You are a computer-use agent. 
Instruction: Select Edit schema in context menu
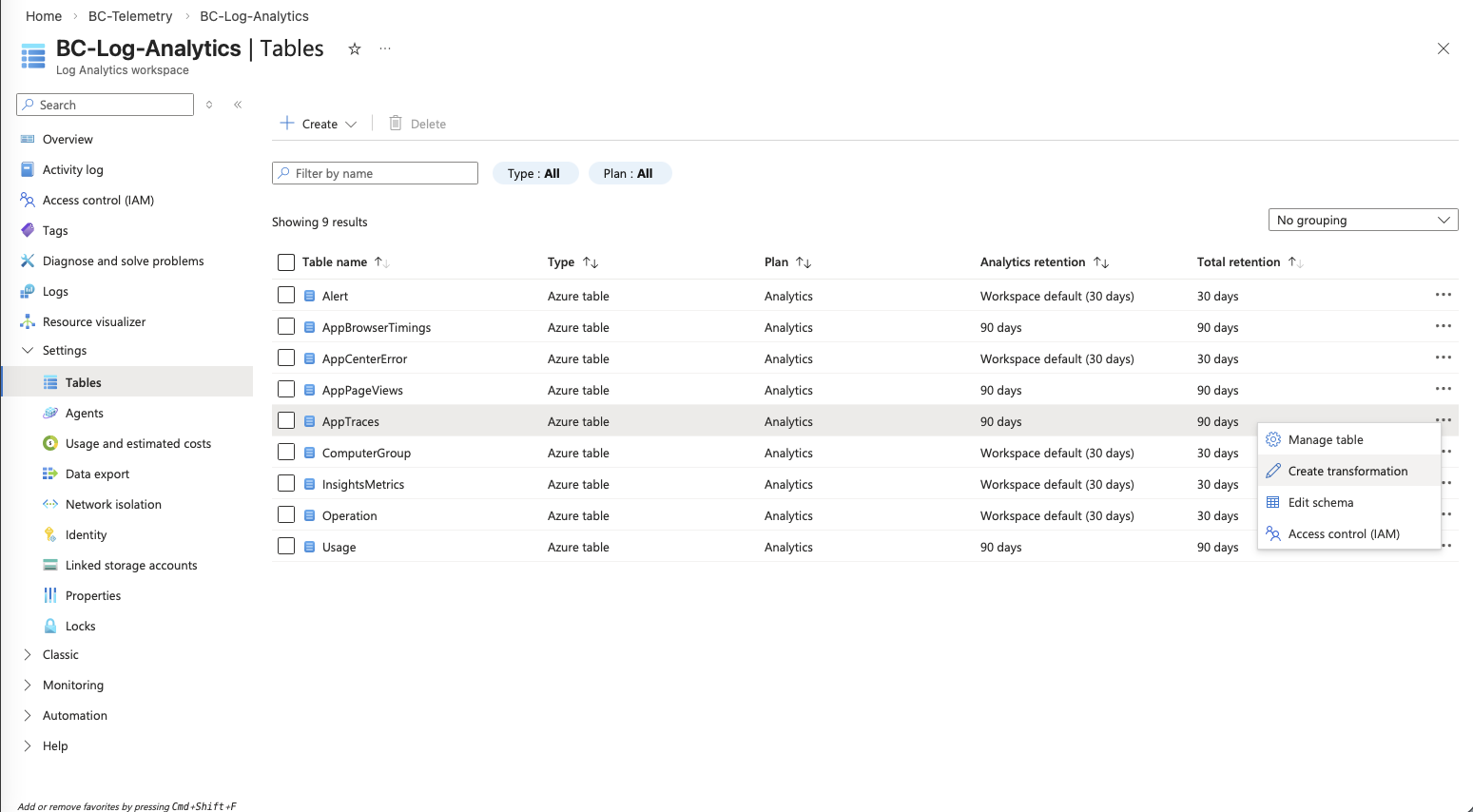pyautogui.click(x=1320, y=502)
